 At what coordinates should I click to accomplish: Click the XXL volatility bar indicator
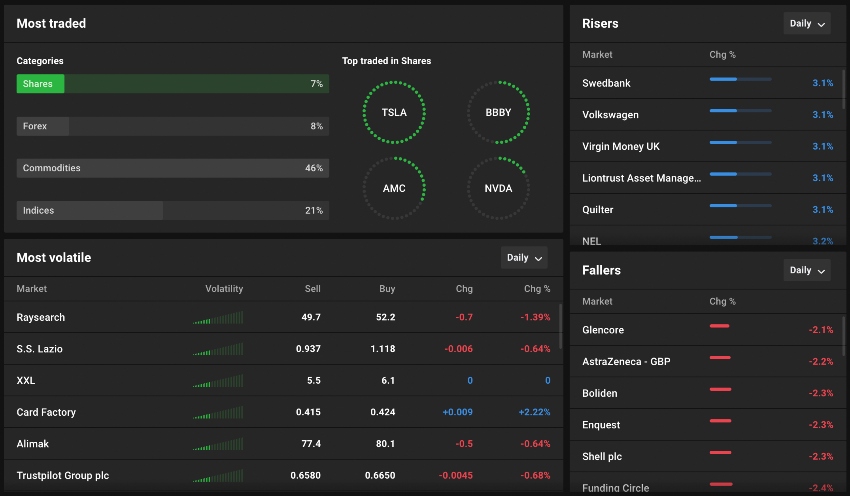point(218,381)
